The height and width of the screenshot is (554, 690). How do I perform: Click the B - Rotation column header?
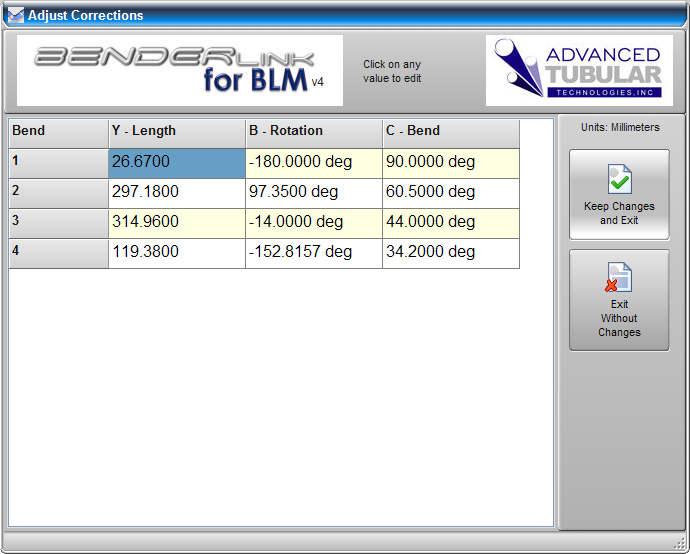pos(313,131)
